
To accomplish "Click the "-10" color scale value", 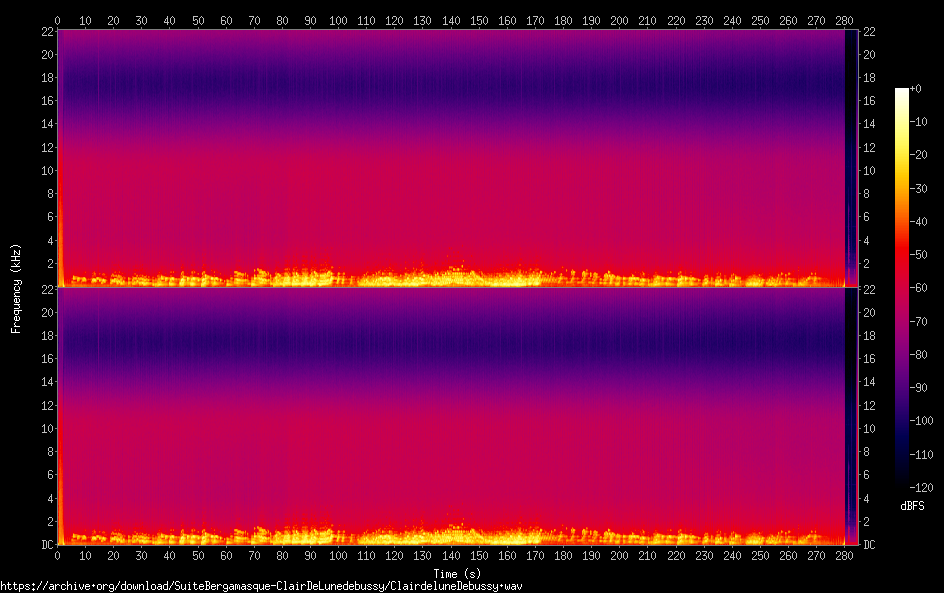I will tap(918, 122).
